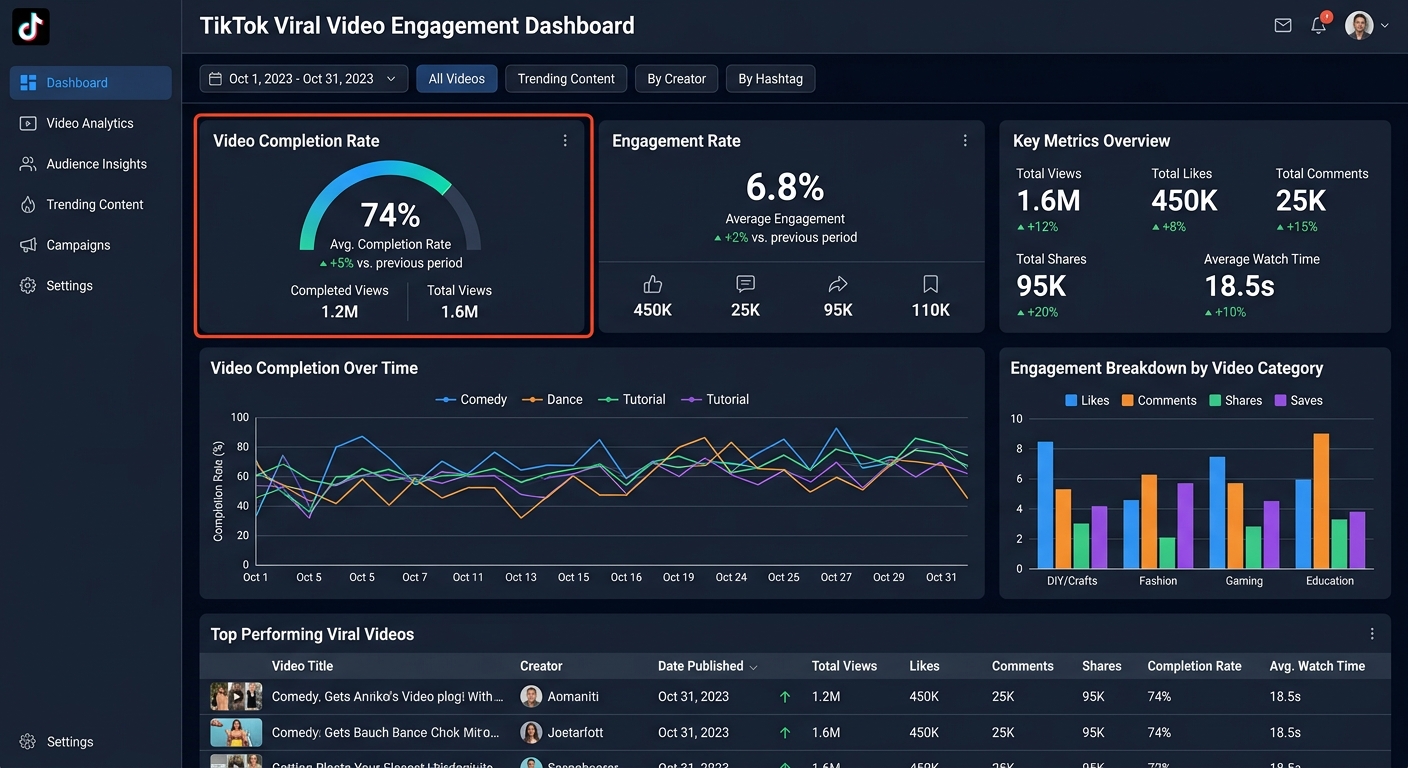Screen dimensions: 1408x768
Task: Open Video Completion Rate options menu
Action: [x=565, y=141]
